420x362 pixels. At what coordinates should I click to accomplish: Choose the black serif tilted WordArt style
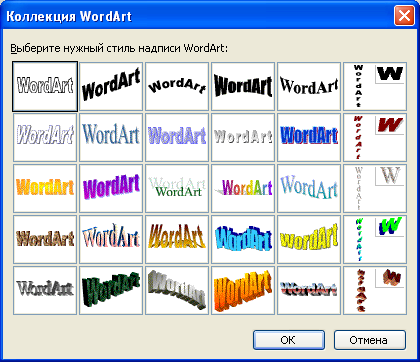pos(309,86)
